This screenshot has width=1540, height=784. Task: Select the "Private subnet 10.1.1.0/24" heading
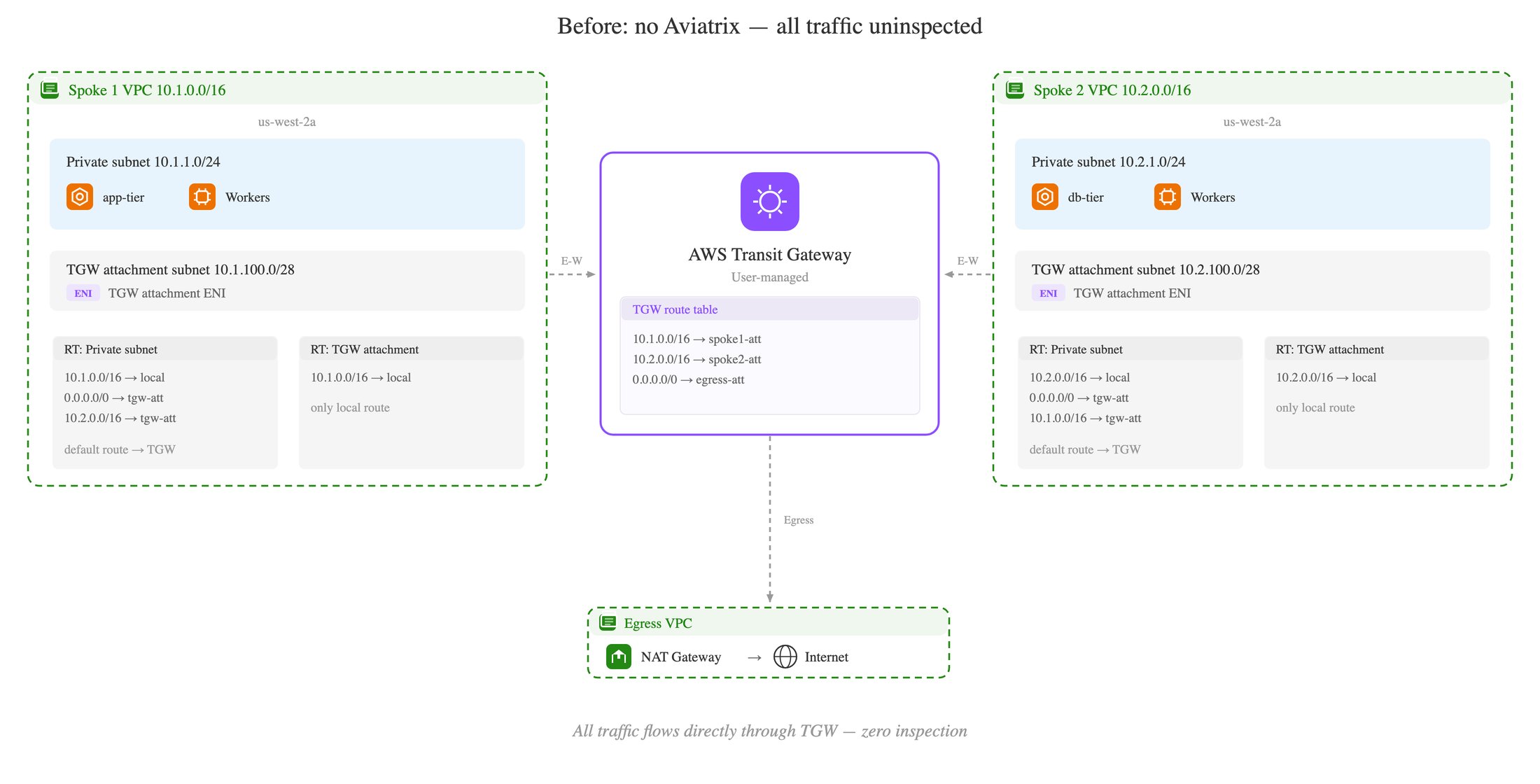(143, 162)
